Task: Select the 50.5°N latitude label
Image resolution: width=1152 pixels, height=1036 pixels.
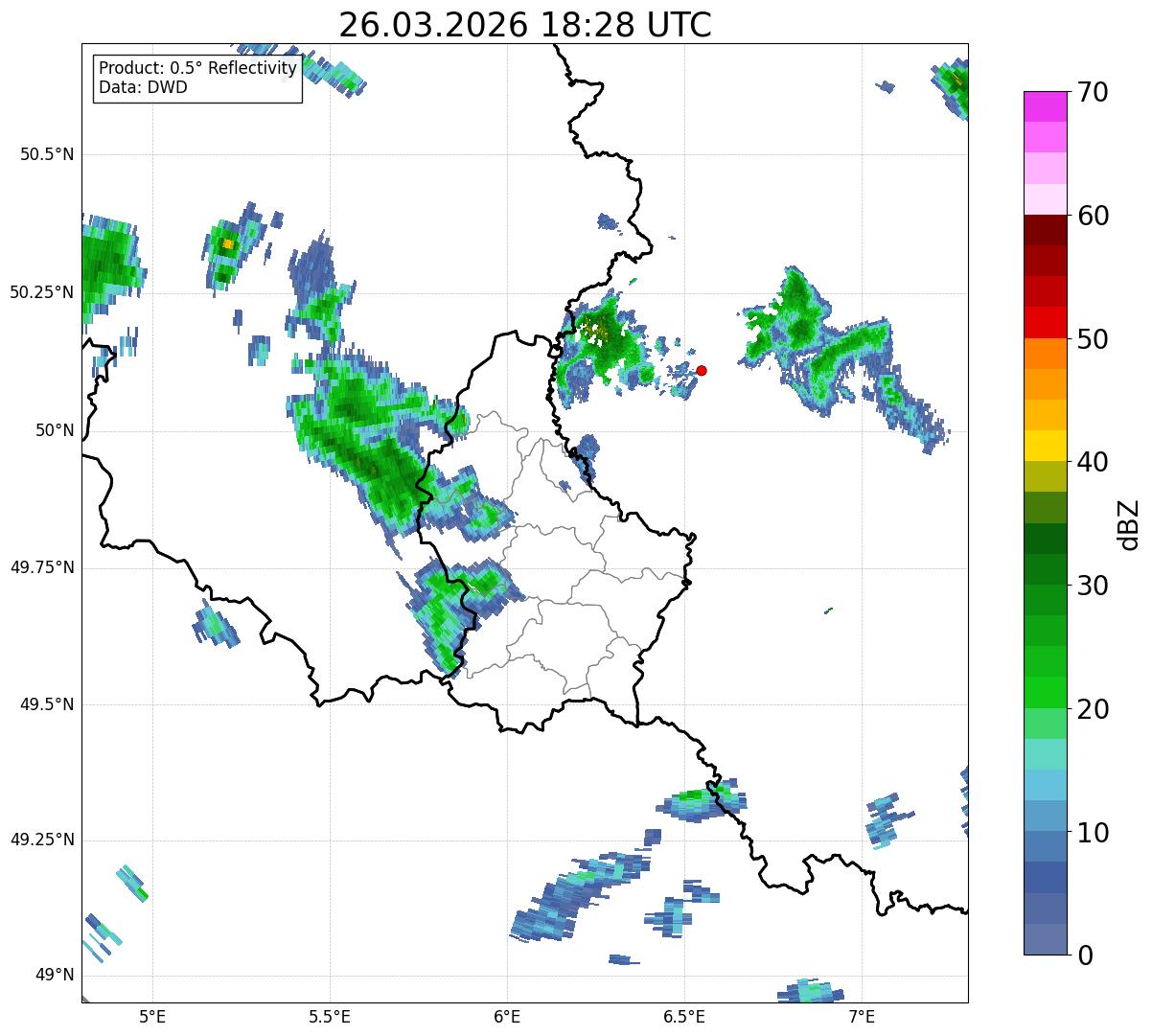Action: 47,155
